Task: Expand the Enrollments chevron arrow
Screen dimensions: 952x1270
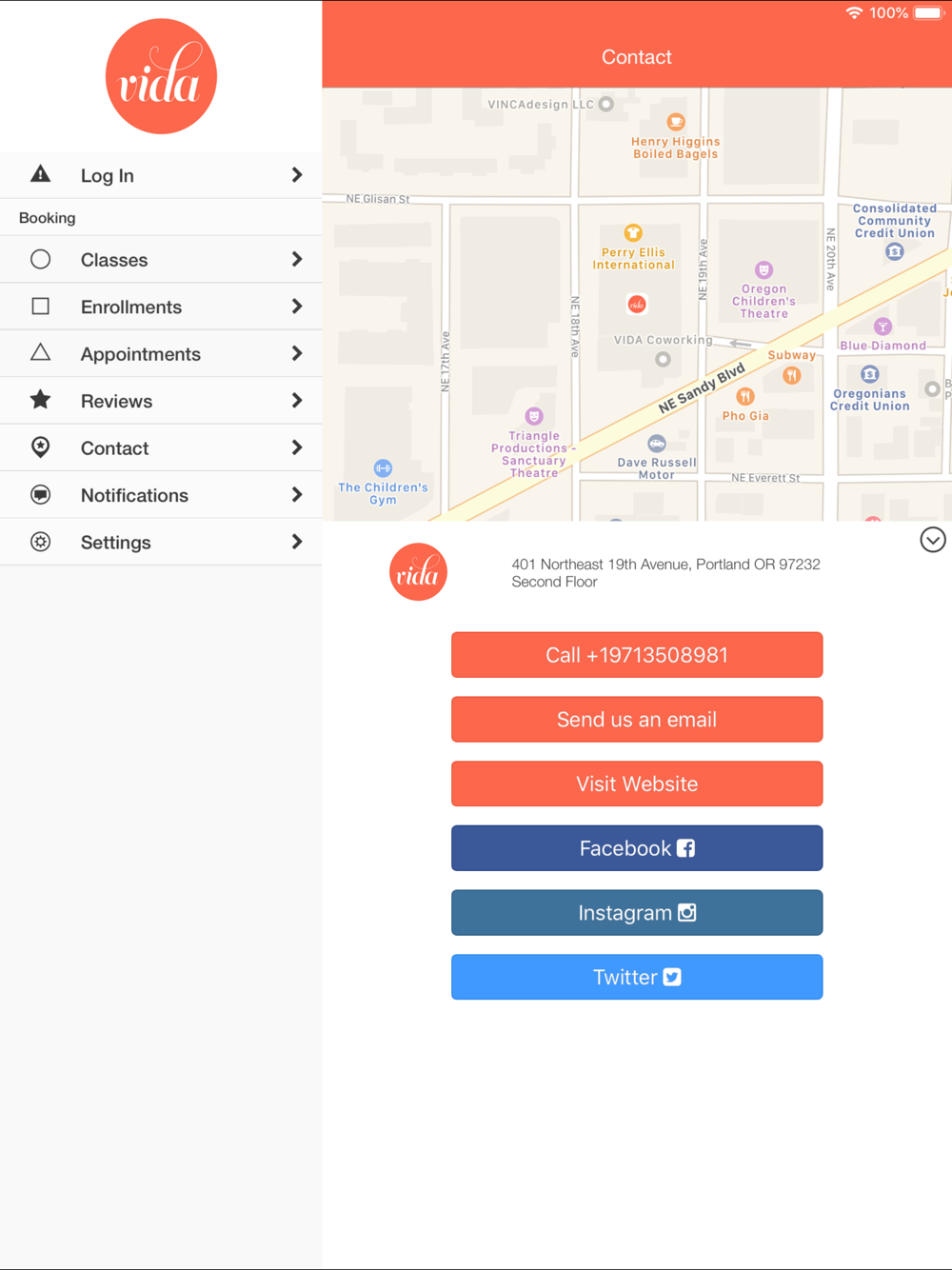Action: pos(297,307)
